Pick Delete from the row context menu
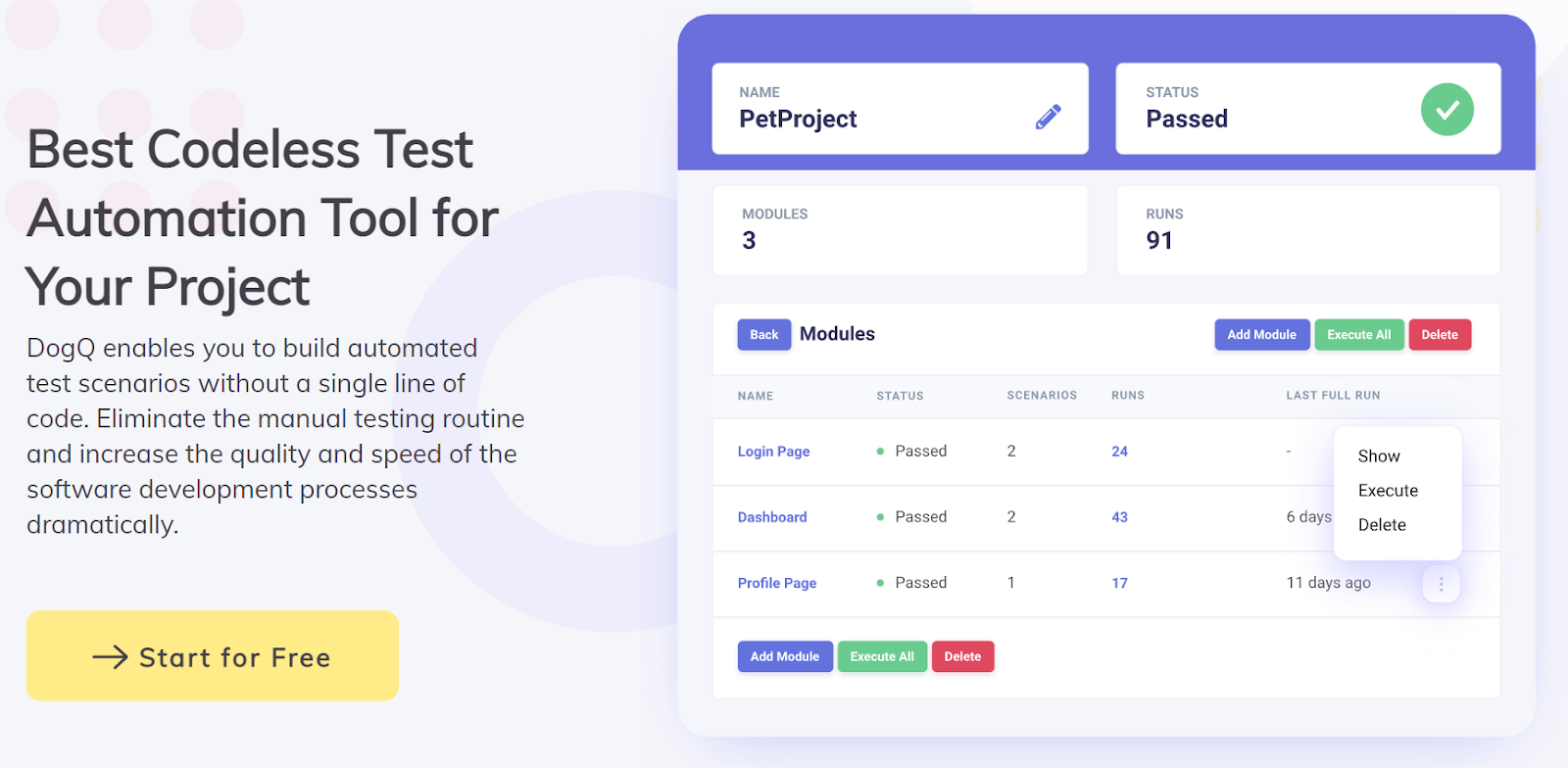The height and width of the screenshot is (768, 1568). (x=1382, y=525)
